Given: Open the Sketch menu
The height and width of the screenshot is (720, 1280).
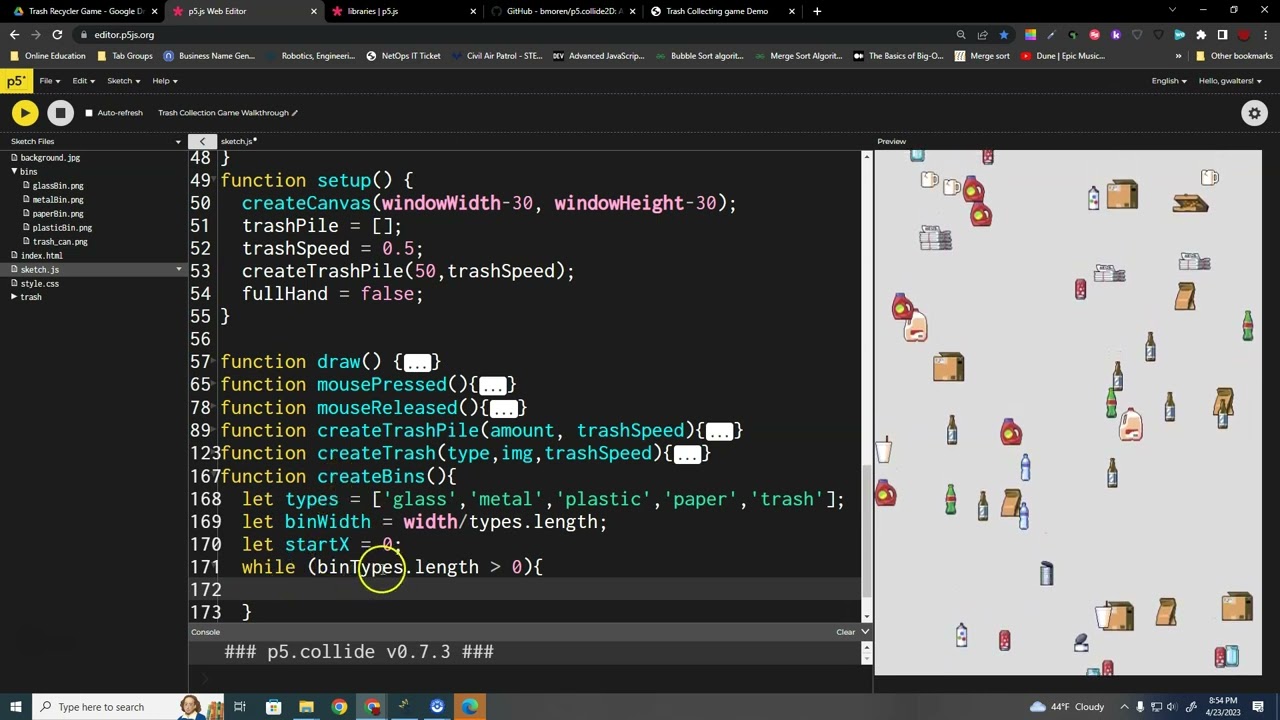Looking at the screenshot, I should pyautogui.click(x=123, y=81).
